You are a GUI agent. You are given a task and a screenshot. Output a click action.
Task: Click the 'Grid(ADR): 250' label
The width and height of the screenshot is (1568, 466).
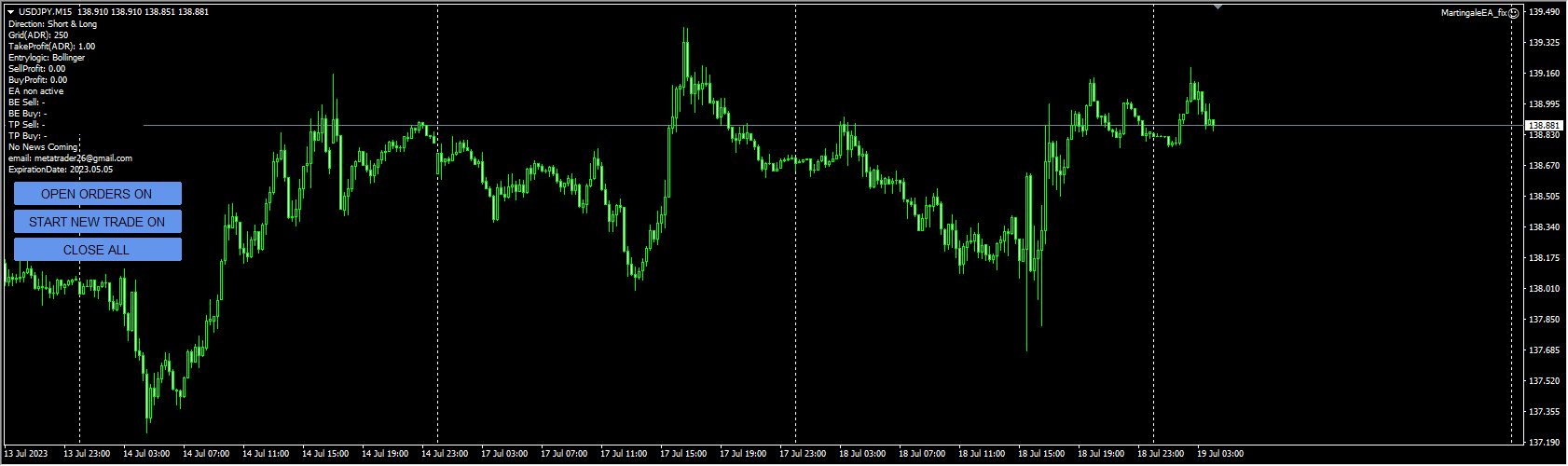click(x=38, y=35)
